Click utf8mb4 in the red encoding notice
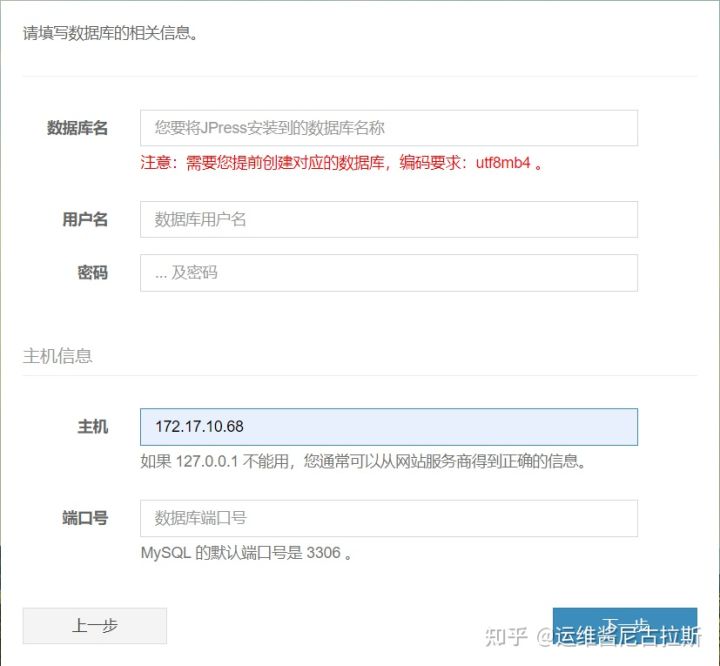Screen dimensions: 720x666 click(x=502, y=163)
